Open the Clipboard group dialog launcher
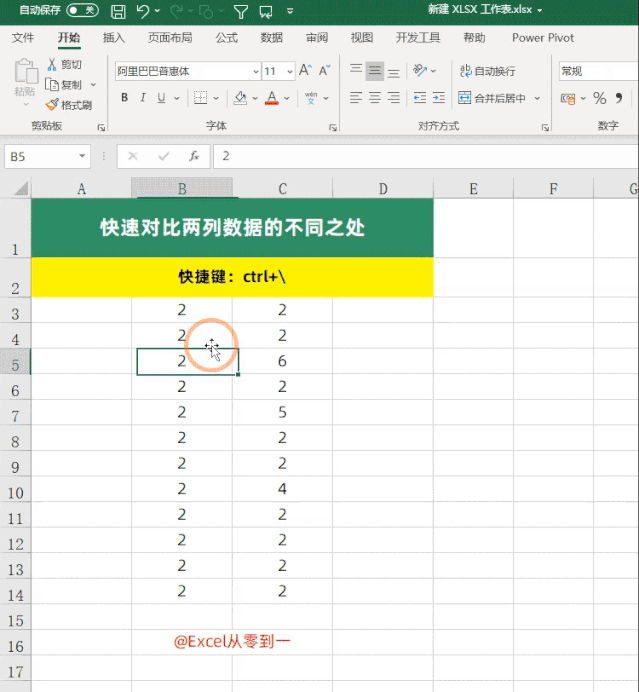639x692 pixels. [101, 128]
